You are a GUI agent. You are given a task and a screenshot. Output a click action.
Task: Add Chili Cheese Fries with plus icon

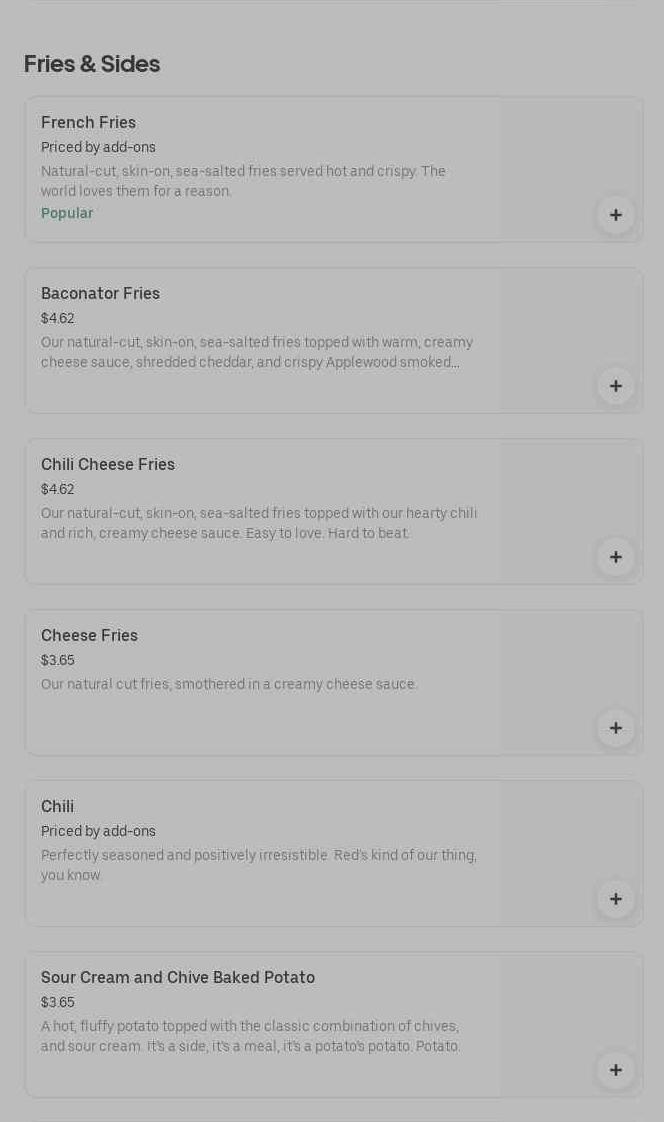pos(615,557)
